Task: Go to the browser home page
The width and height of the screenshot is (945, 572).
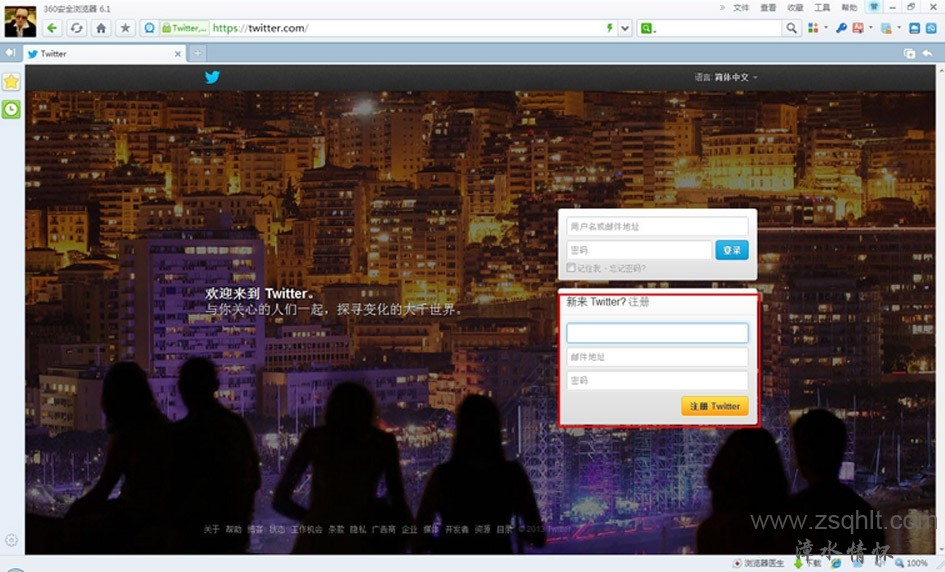Action: pos(101,28)
